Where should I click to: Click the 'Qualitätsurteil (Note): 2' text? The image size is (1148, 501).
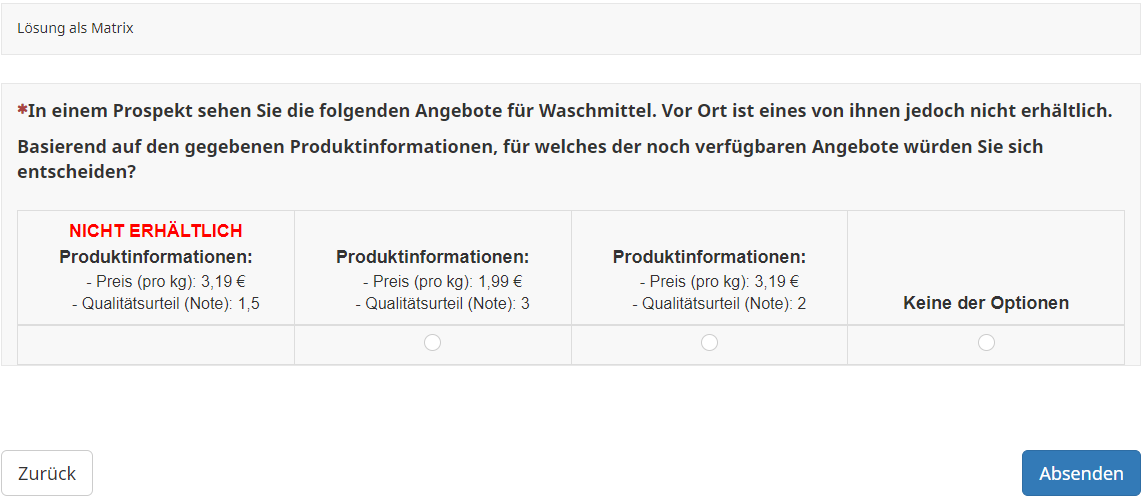(x=719, y=304)
